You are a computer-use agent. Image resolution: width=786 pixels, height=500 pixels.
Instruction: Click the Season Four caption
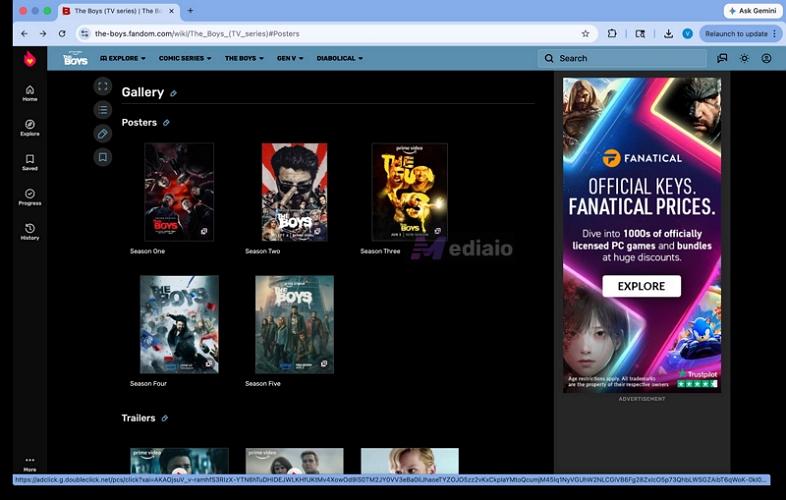point(148,384)
